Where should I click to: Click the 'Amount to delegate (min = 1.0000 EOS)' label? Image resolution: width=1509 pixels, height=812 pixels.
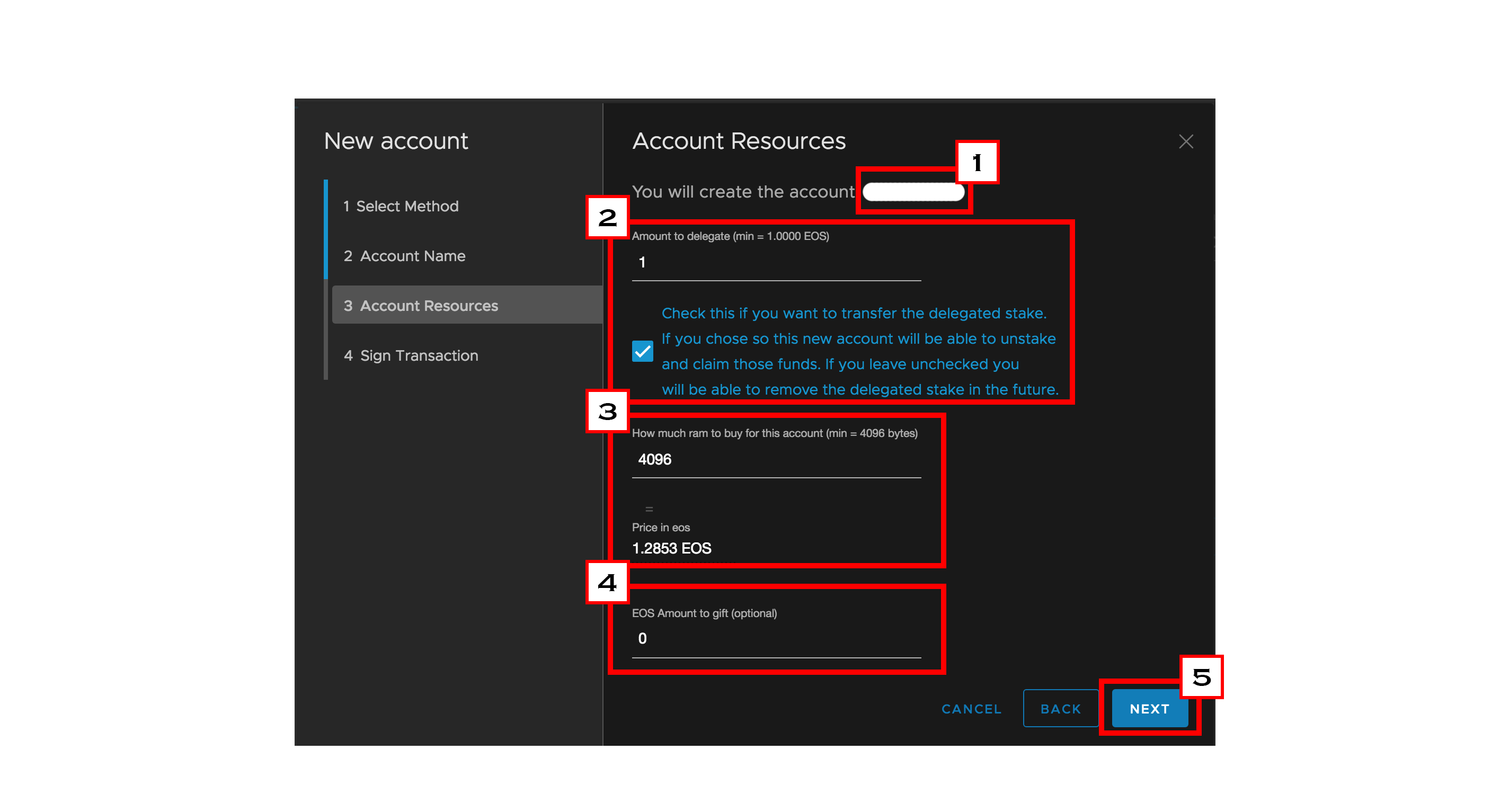click(x=731, y=236)
